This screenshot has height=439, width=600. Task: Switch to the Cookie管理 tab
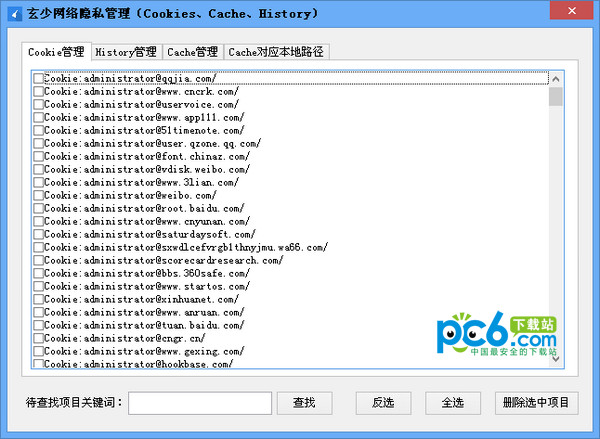(x=56, y=52)
